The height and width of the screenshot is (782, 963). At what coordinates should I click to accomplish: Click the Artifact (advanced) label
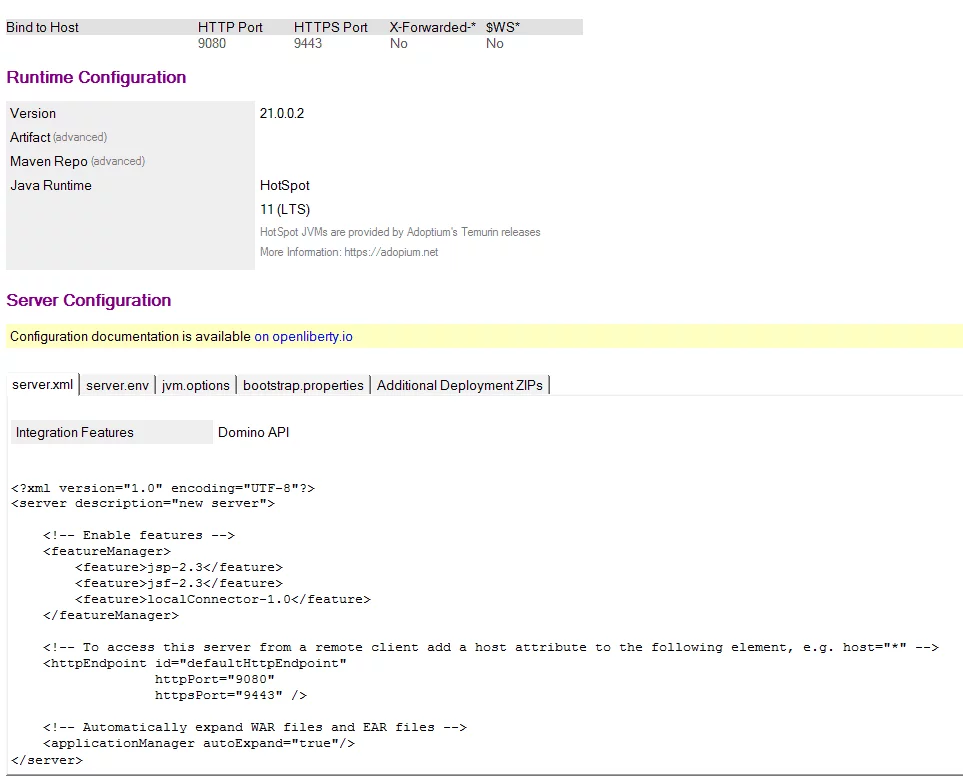tap(58, 137)
